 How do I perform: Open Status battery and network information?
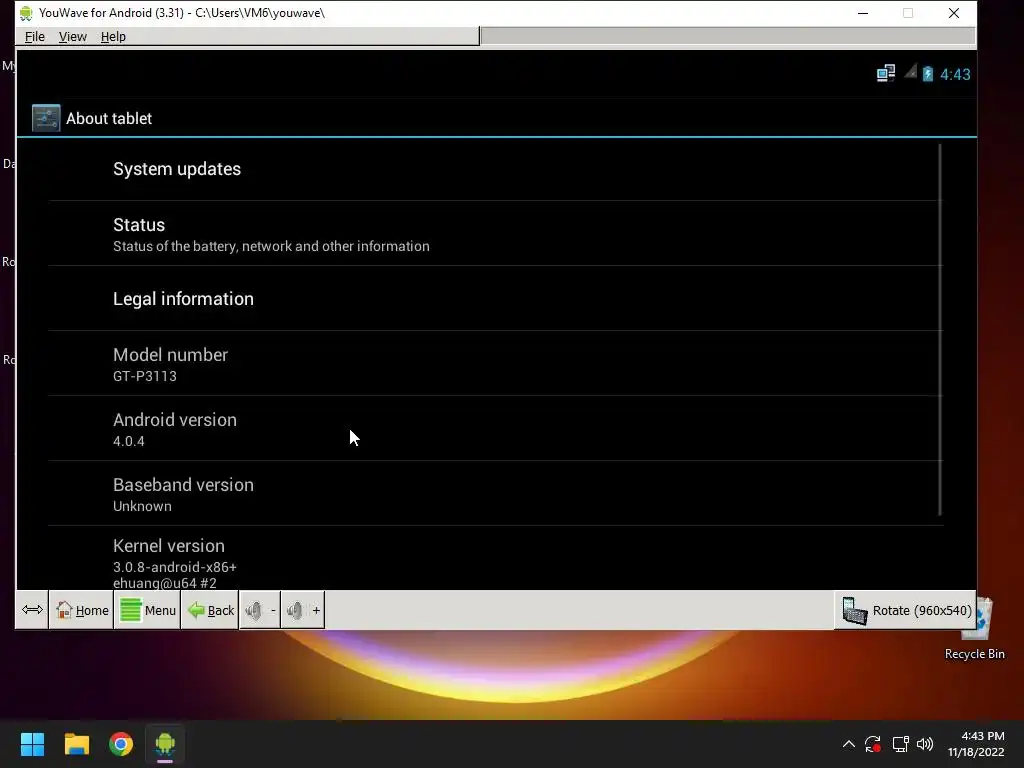(x=495, y=234)
